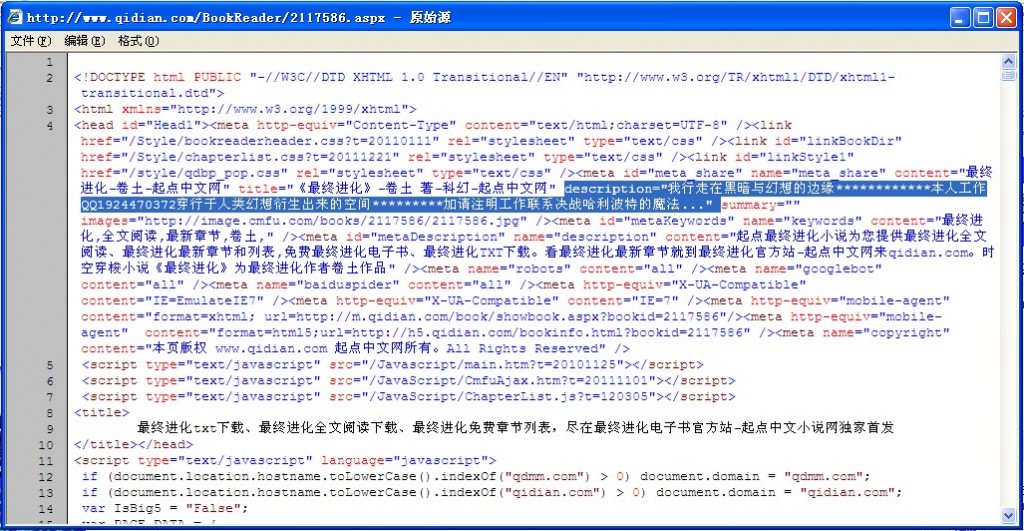The image size is (1024, 531).
Task: Click the scrollbar up arrow
Action: 1008,61
